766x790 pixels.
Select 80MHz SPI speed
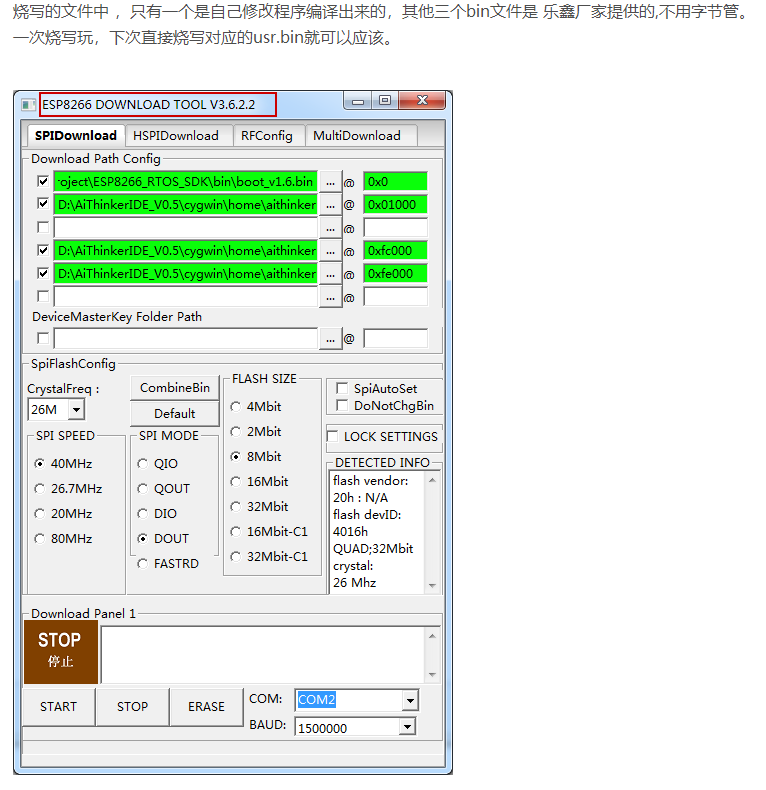40,539
